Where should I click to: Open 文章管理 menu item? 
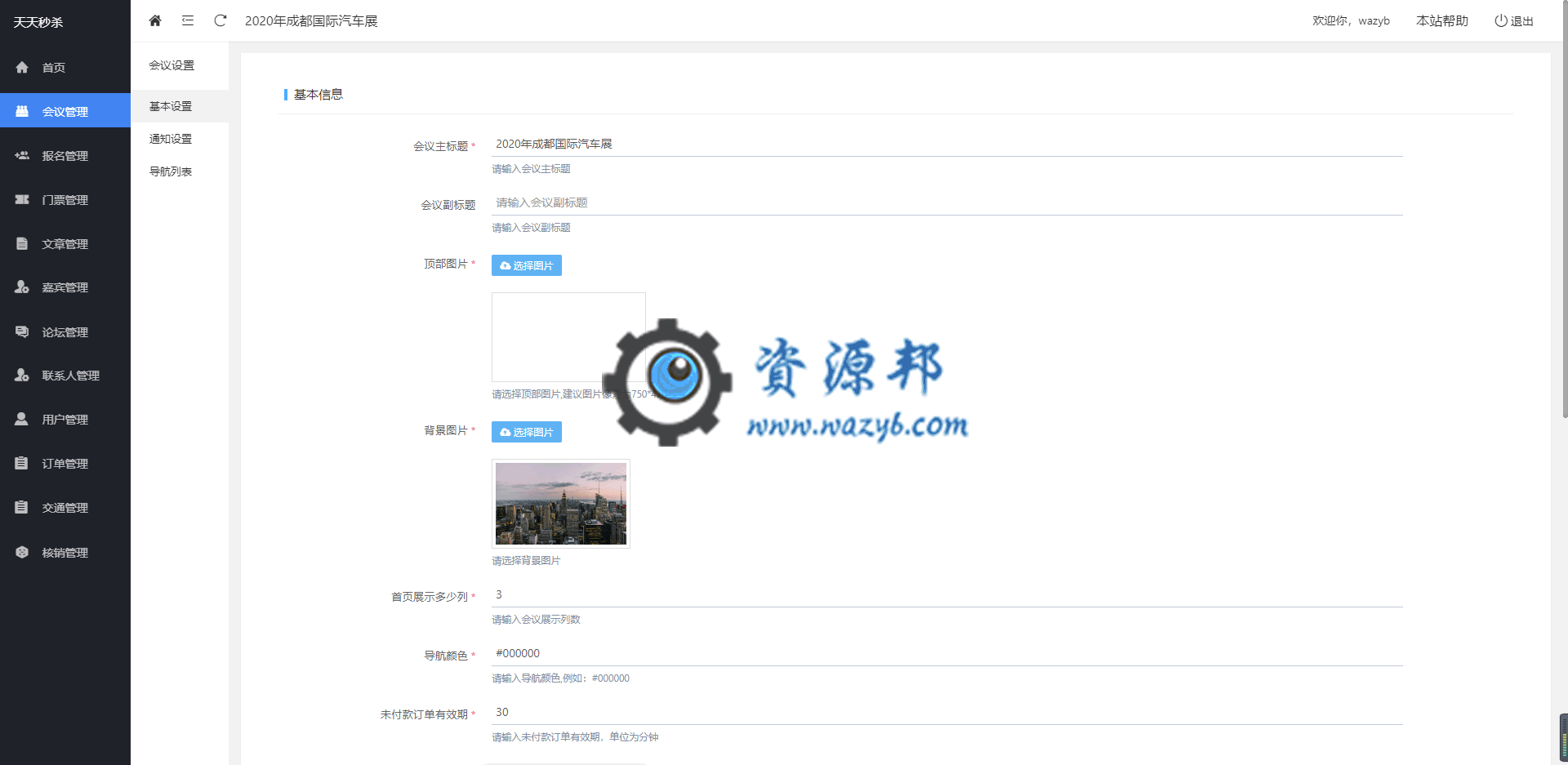point(65,244)
